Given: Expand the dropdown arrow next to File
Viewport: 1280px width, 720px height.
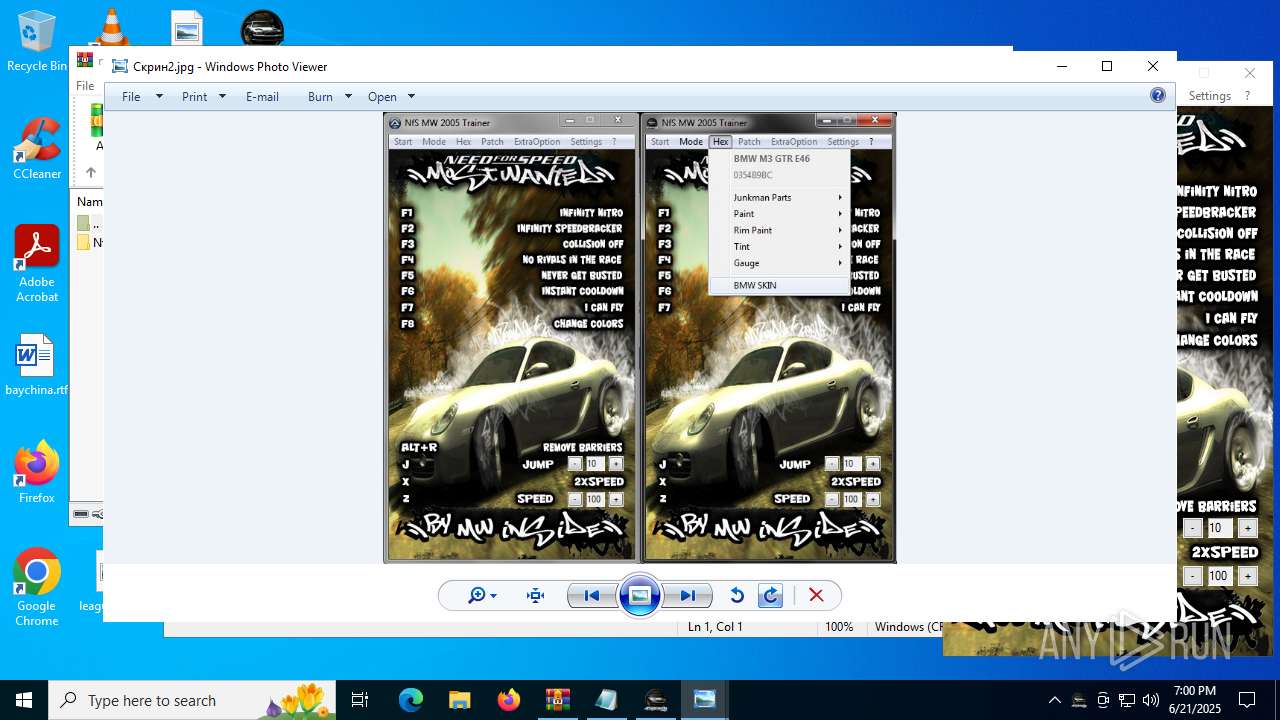Looking at the screenshot, I should (x=158, y=96).
